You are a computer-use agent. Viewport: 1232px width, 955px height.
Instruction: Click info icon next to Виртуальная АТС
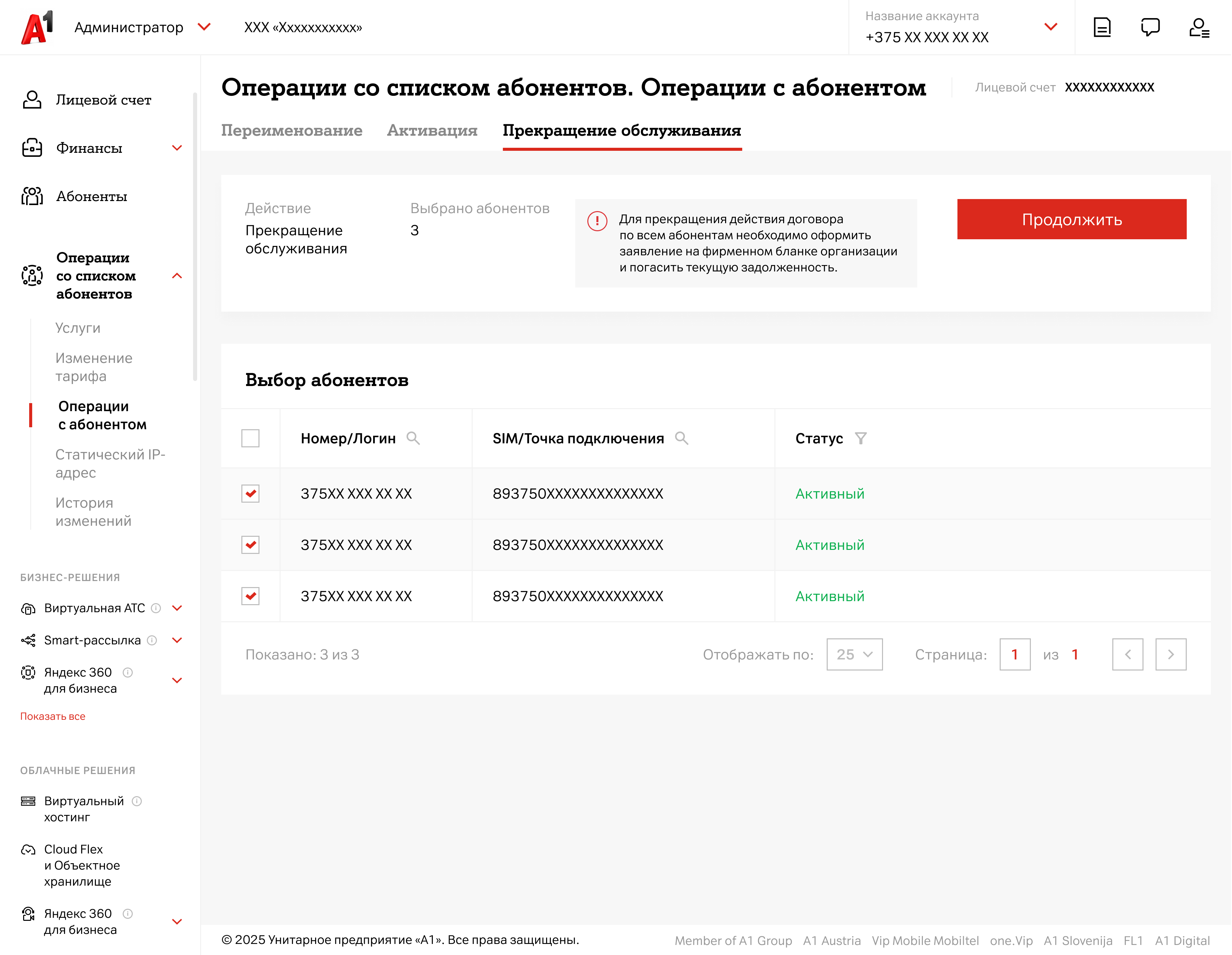tap(156, 608)
